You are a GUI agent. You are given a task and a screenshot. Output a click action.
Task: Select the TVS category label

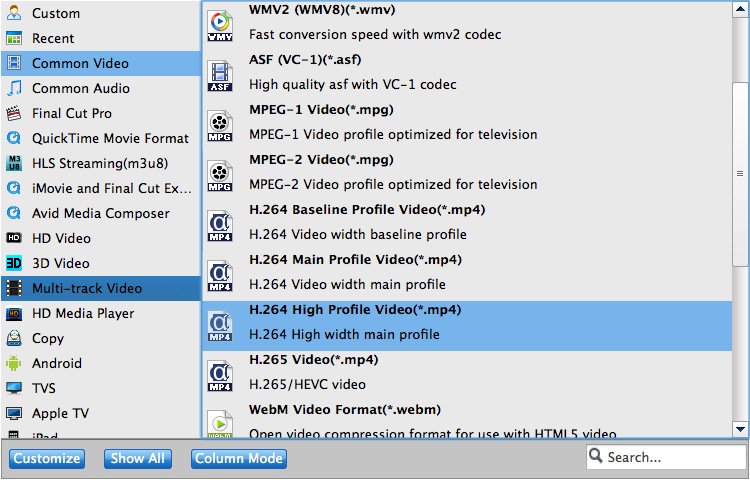point(44,388)
